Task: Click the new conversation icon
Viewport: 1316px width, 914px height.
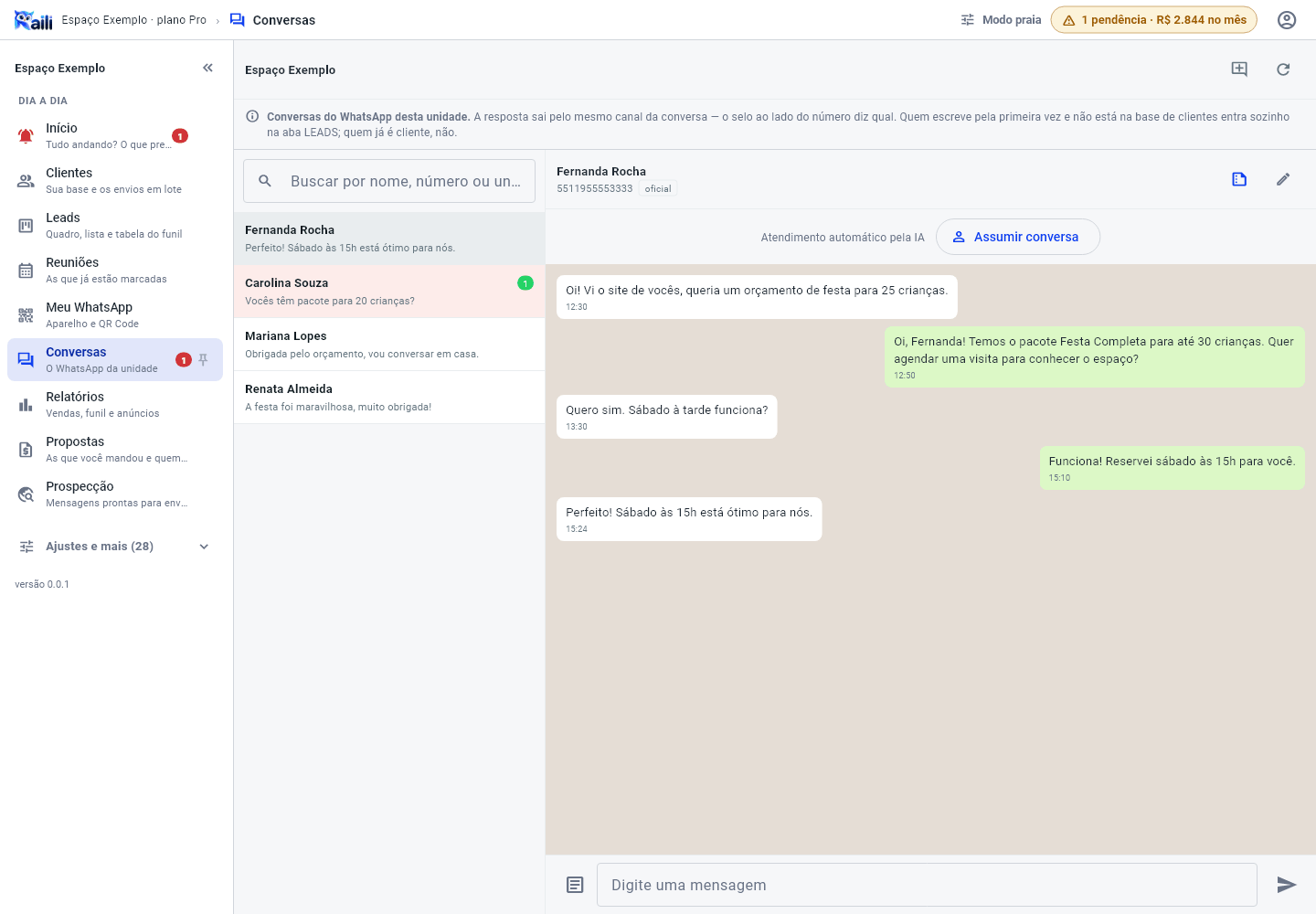Action: [x=1239, y=69]
